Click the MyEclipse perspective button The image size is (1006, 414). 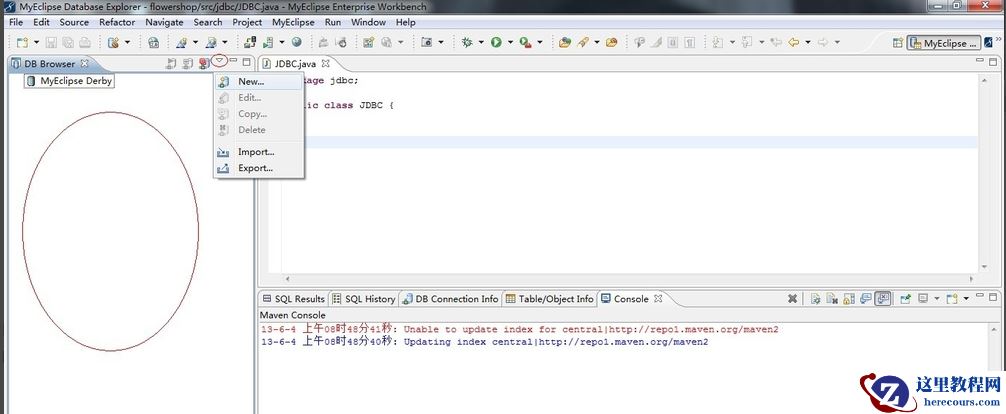click(x=943, y=43)
